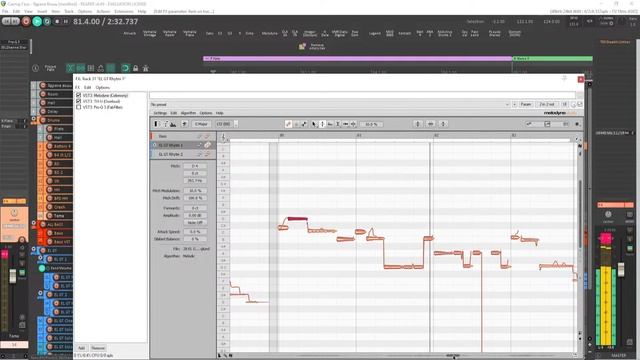Uncheck the VST3 TH-U plugin checkbox

click(x=78, y=101)
